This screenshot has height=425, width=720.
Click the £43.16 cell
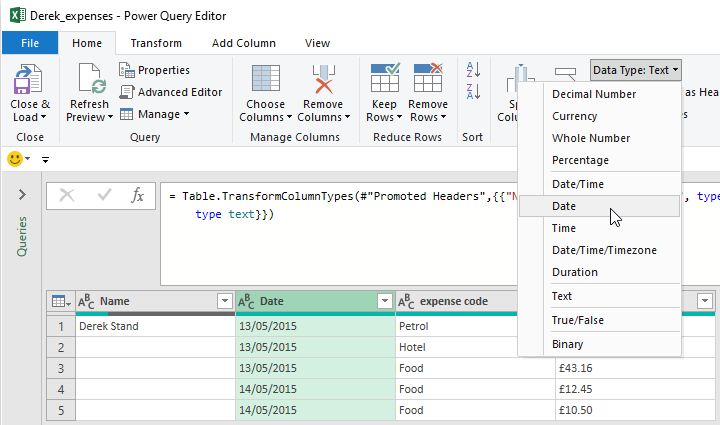click(x=636, y=368)
